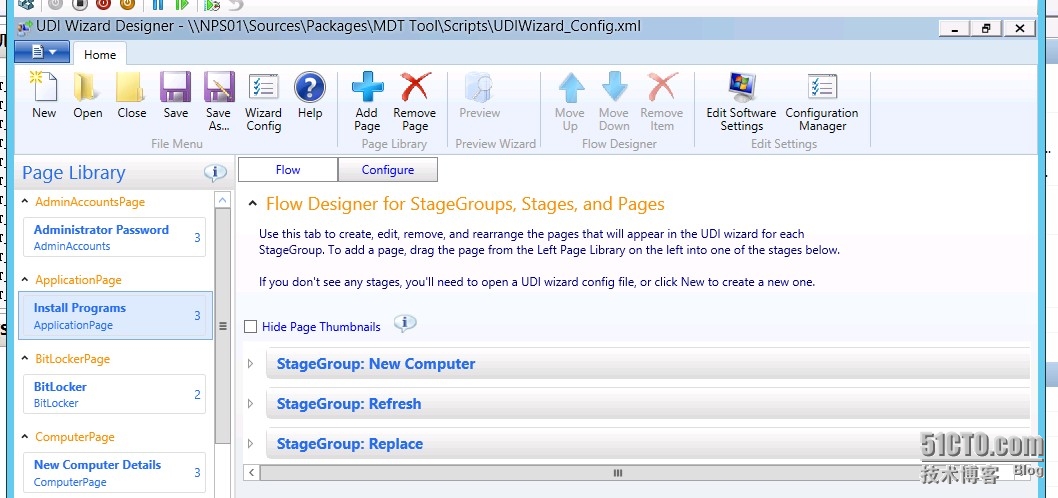Save the wizard config file
Image resolution: width=1058 pixels, height=498 pixels.
tap(175, 96)
